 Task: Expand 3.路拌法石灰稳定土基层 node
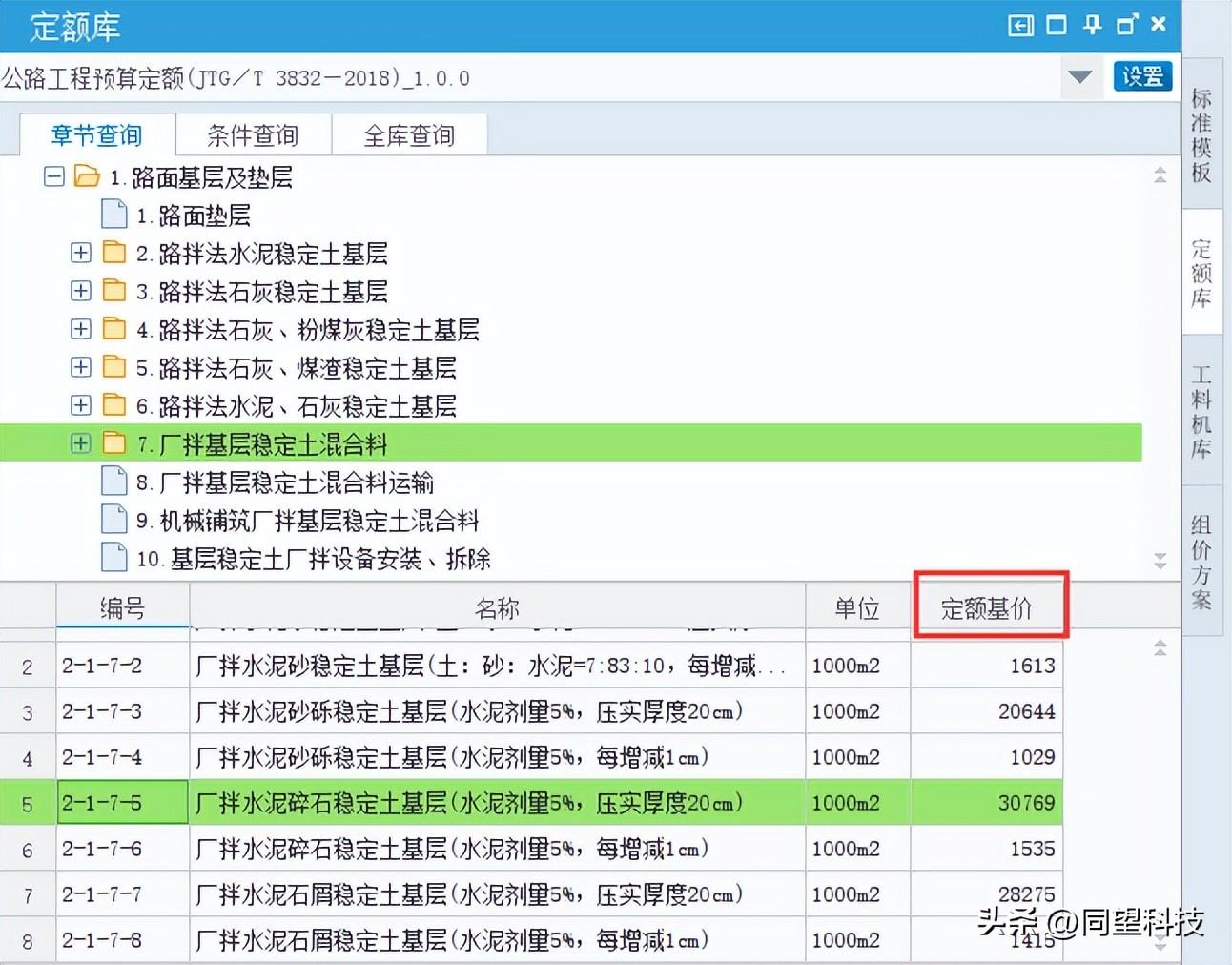pos(81,291)
